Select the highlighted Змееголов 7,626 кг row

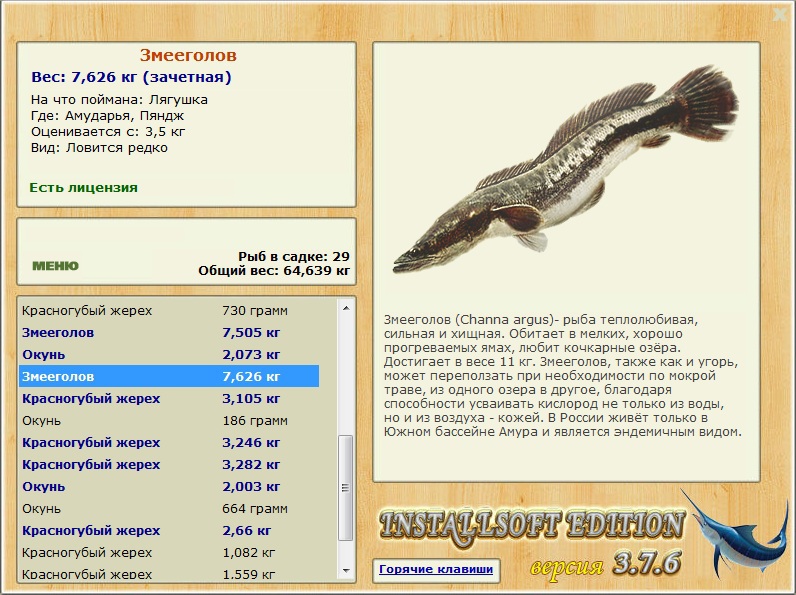170,376
